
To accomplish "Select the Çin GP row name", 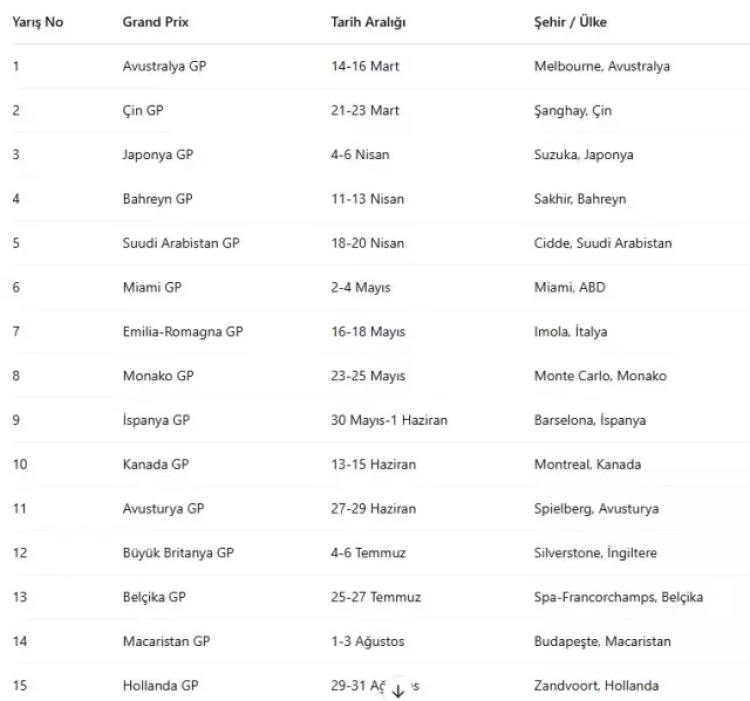I will (x=142, y=110).
